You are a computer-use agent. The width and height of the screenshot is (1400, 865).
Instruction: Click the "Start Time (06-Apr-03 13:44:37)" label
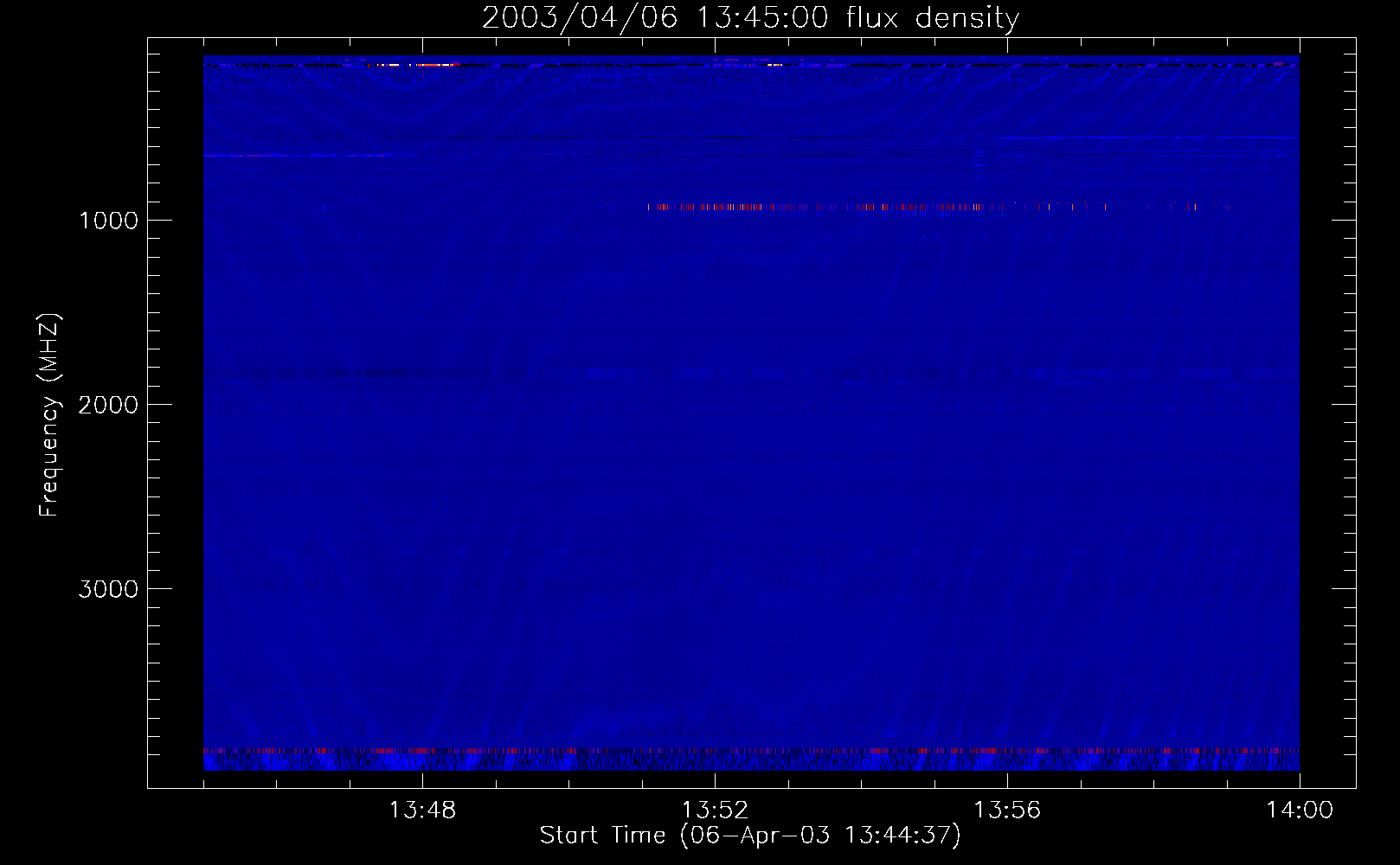[750, 836]
